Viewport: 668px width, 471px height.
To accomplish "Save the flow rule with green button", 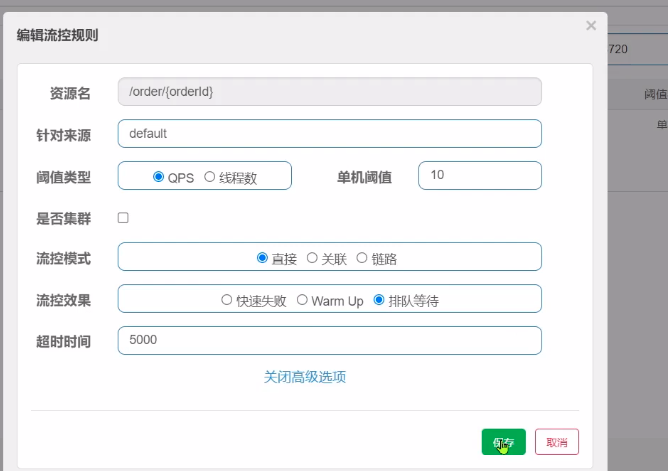I will click(x=503, y=442).
